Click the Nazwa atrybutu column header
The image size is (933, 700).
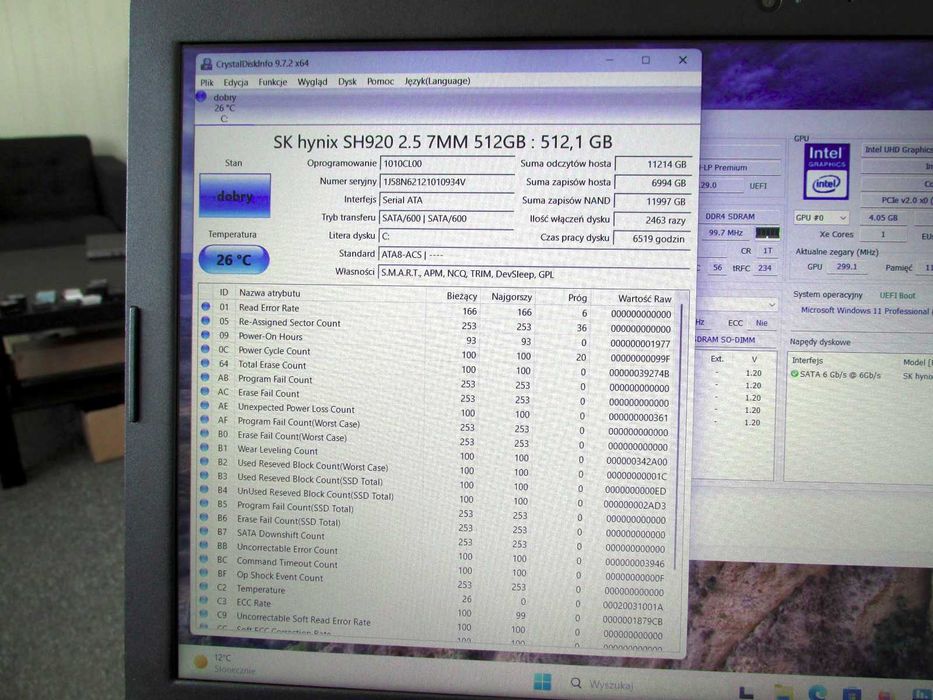(270, 293)
